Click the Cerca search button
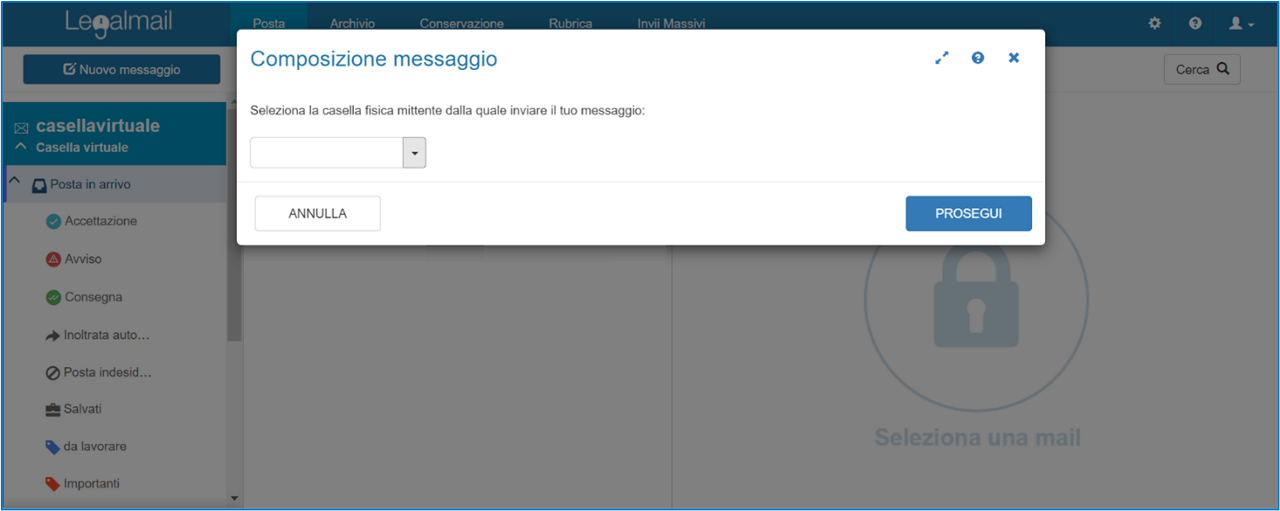The width and height of the screenshot is (1280, 511). pyautogui.click(x=1202, y=70)
